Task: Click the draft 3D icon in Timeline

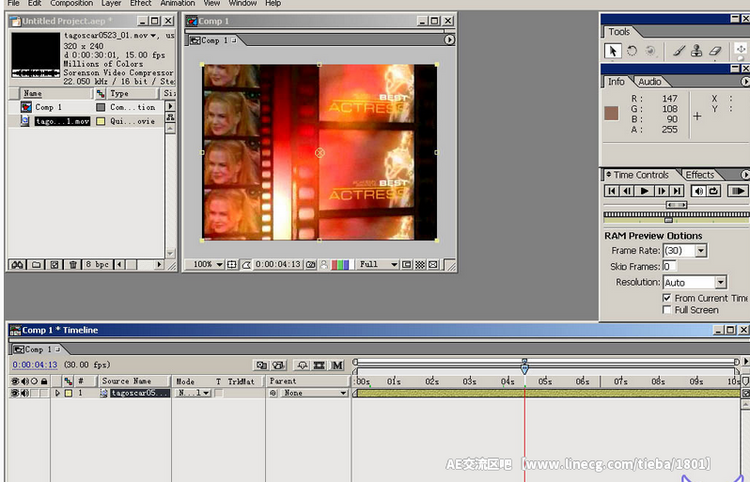Action: click(279, 365)
